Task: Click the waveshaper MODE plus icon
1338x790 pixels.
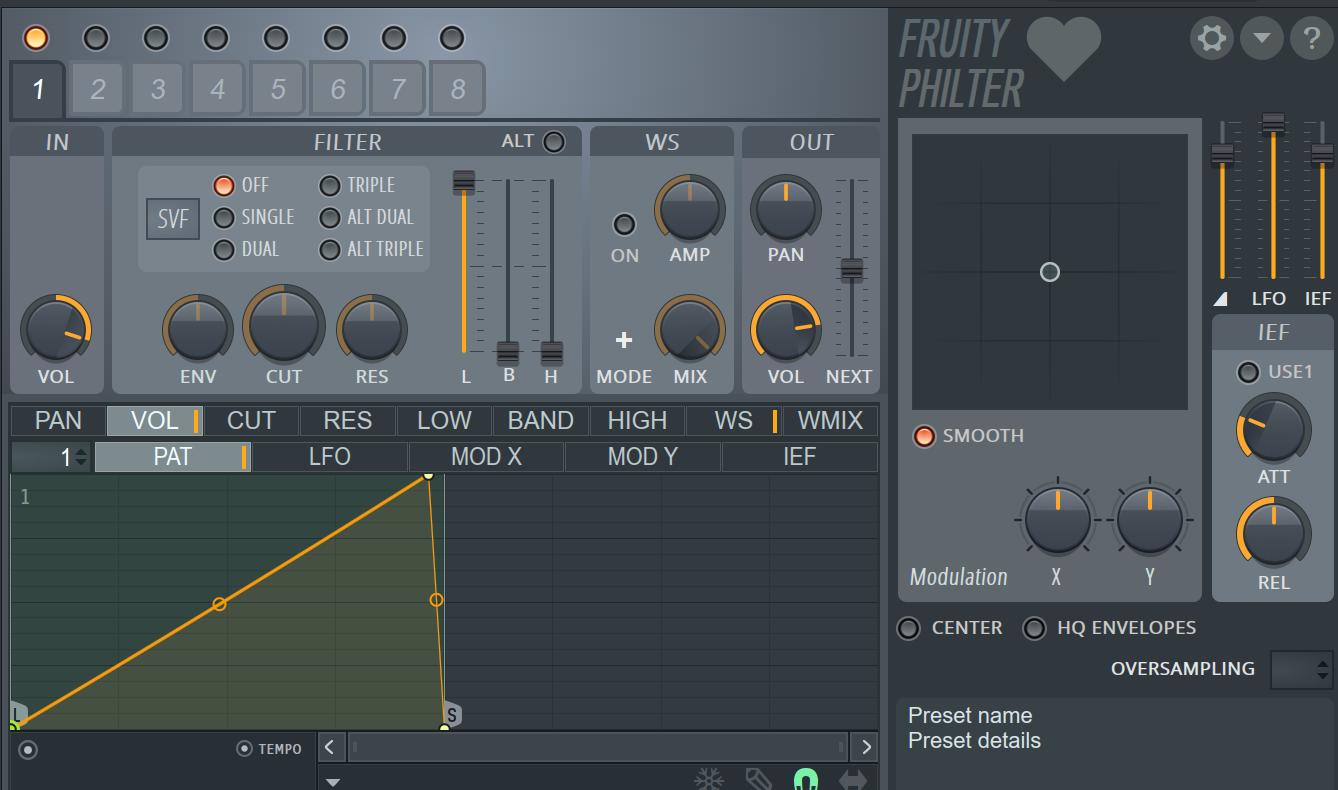Action: pos(624,340)
